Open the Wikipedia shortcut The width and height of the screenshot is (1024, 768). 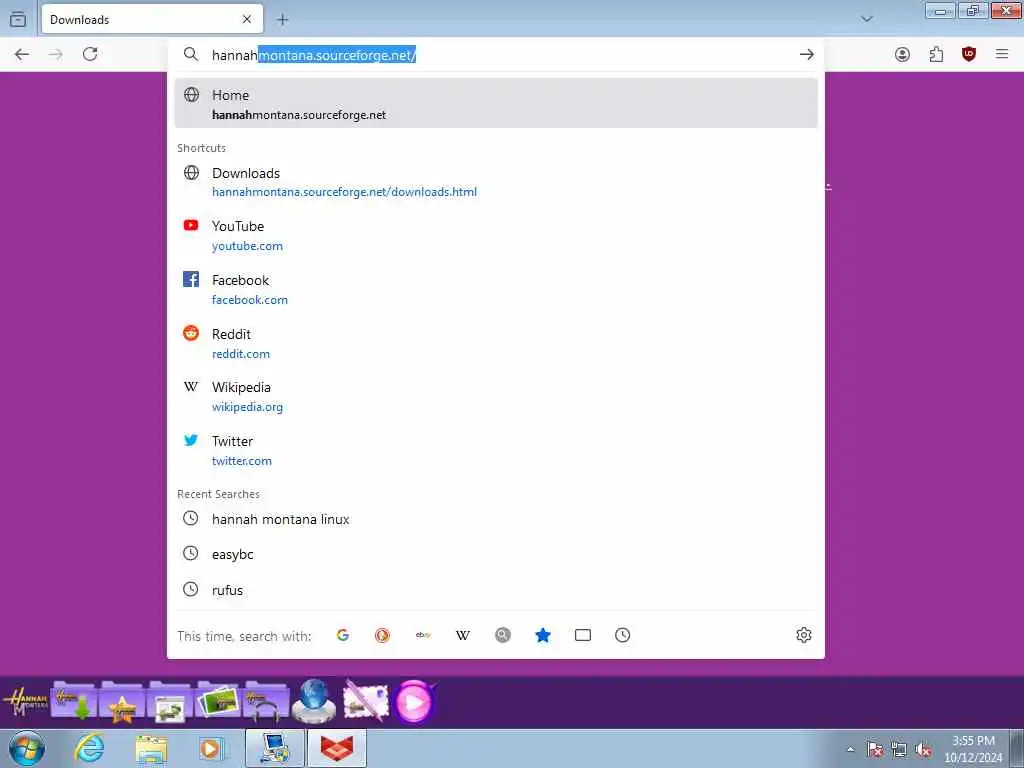tap(496, 396)
